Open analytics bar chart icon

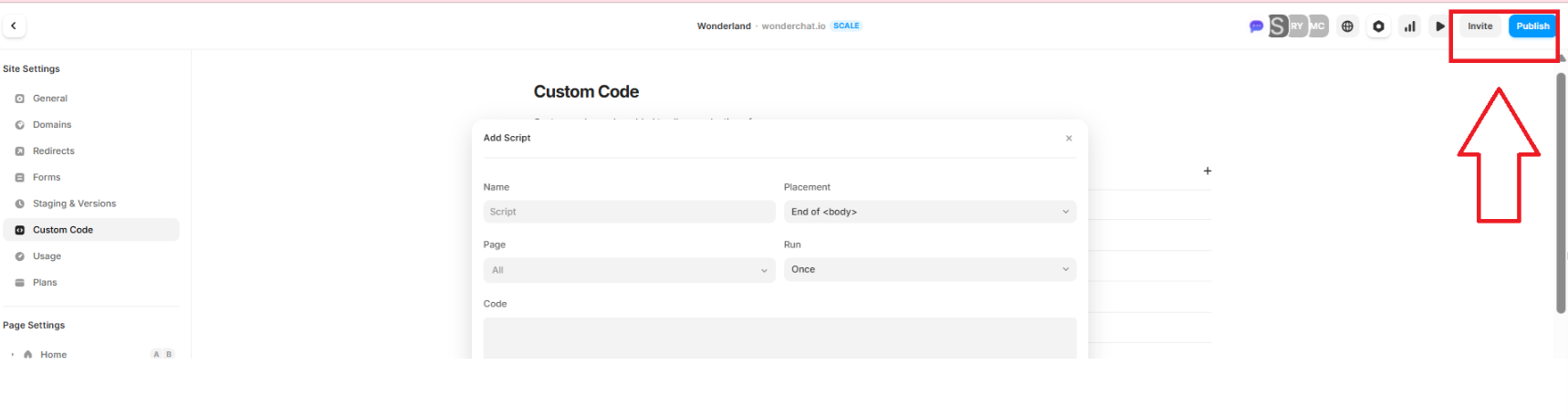coord(1409,26)
